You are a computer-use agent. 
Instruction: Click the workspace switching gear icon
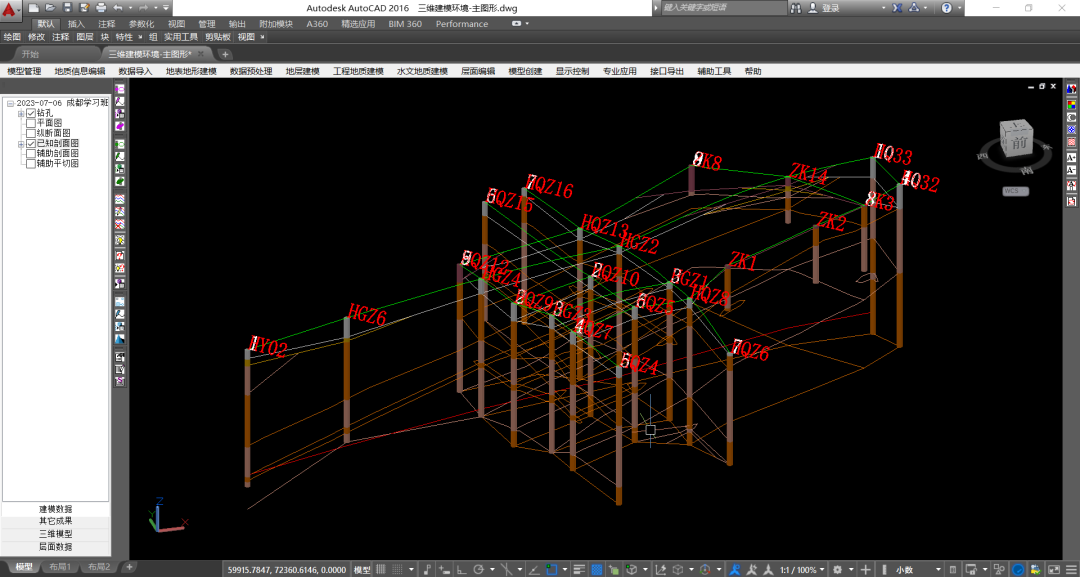[837, 570]
